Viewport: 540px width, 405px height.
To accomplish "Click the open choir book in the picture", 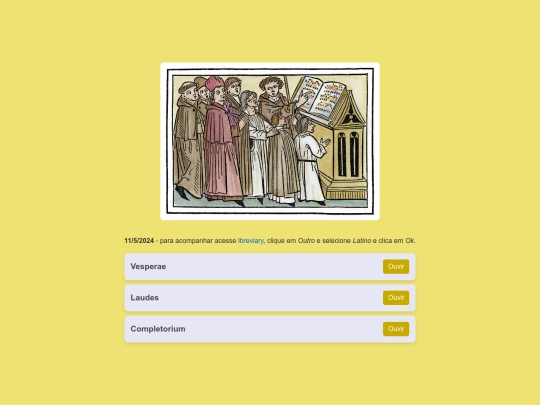I will tap(319, 97).
